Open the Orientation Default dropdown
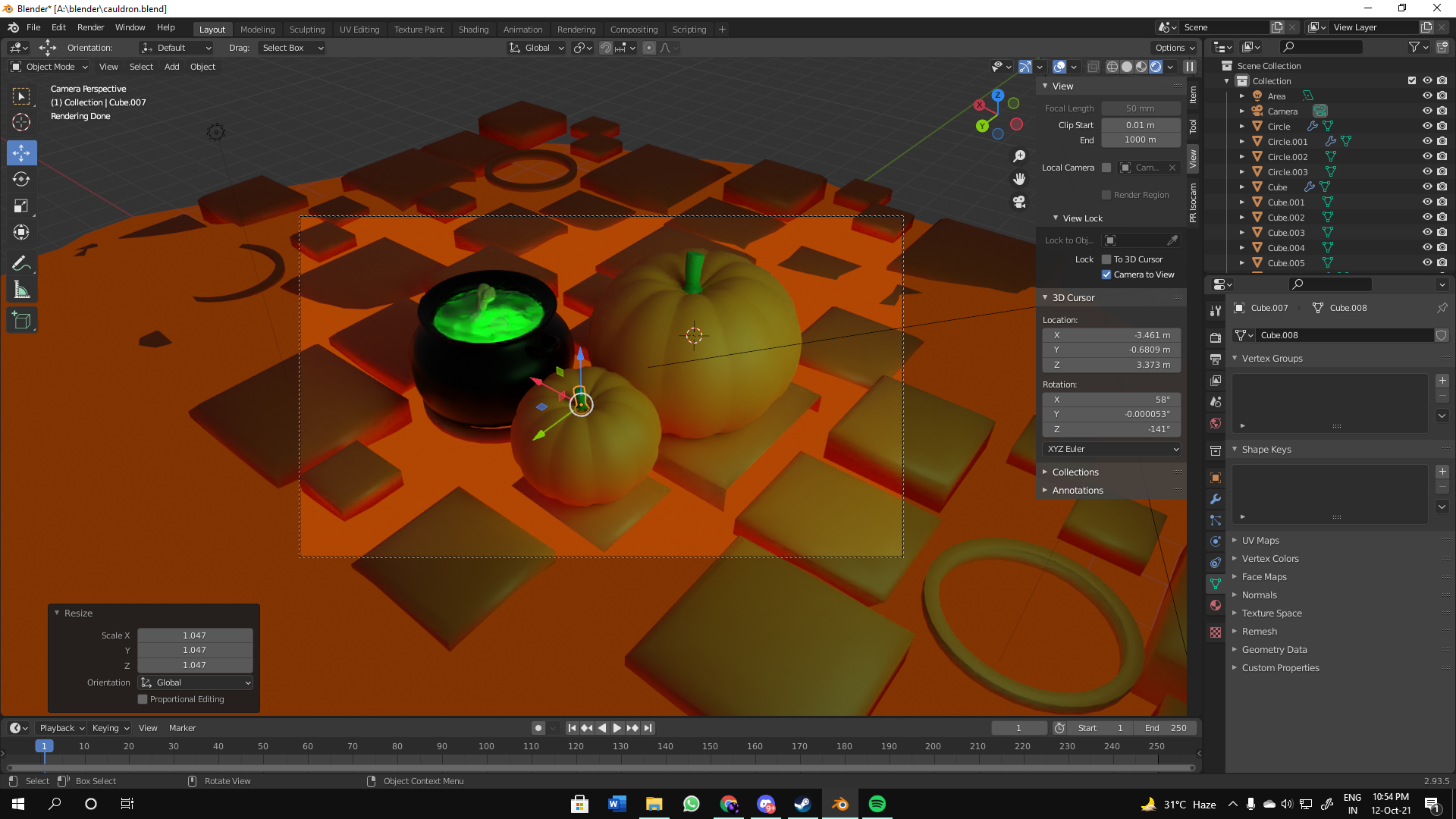The image size is (1456, 819). 176,48
